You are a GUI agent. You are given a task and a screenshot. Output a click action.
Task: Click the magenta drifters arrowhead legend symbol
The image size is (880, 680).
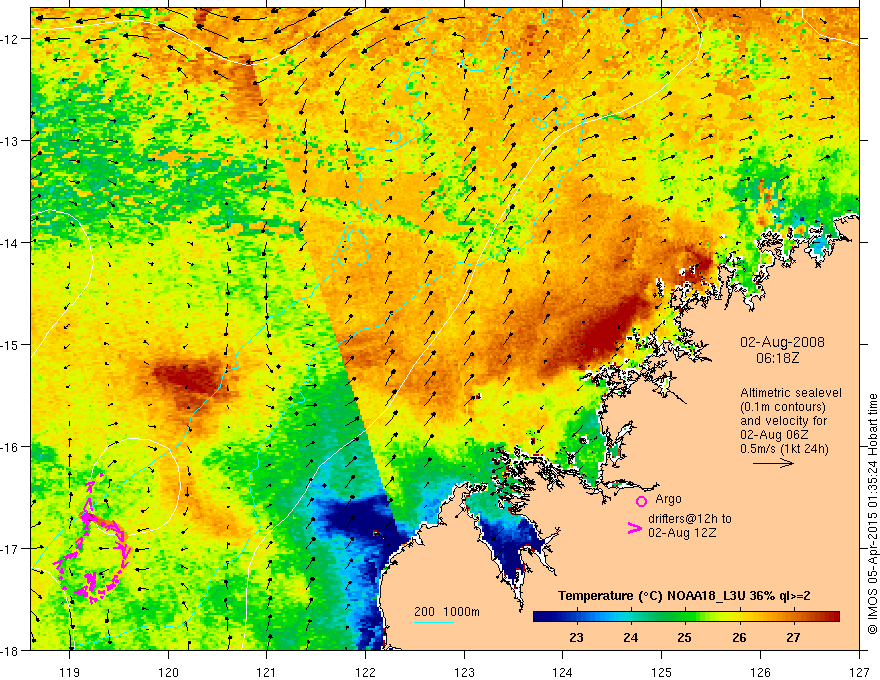point(634,528)
